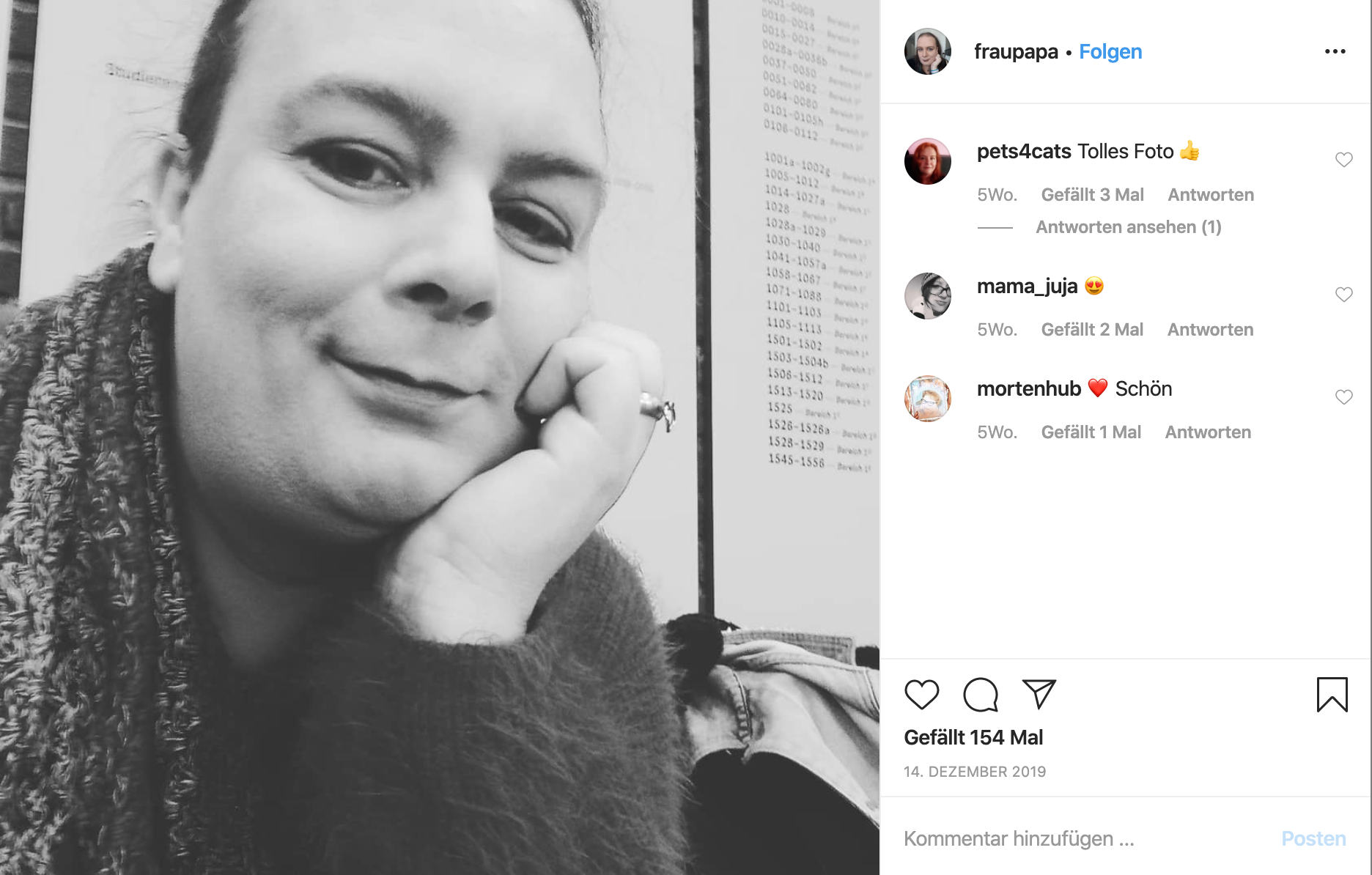Image resolution: width=1372 pixels, height=875 pixels.
Task: Reply to pets4cats comment via Antworten
Action: pos(1211,195)
